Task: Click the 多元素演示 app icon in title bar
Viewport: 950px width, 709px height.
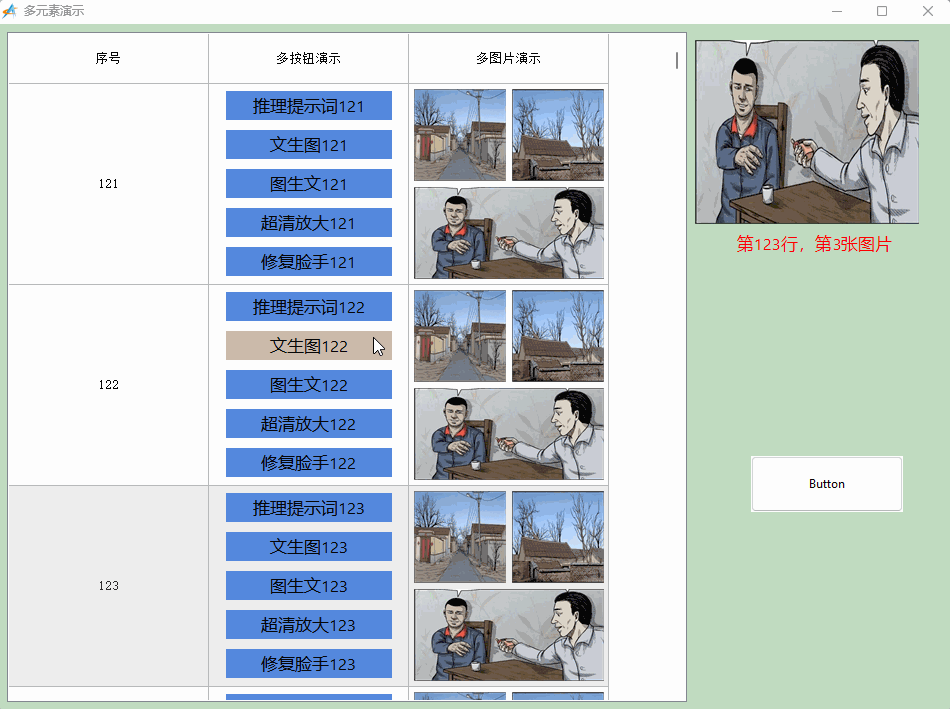Action: click(x=10, y=11)
